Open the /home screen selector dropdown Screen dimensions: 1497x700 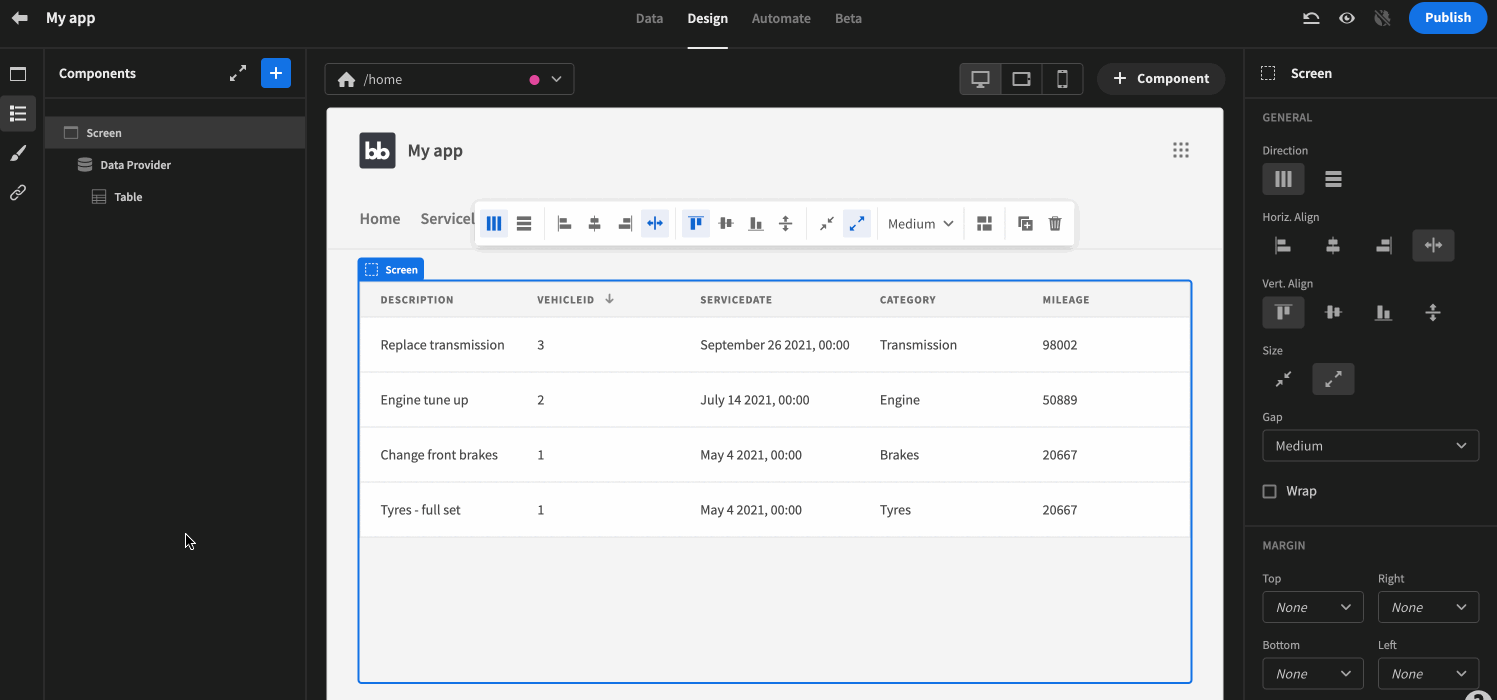(449, 79)
